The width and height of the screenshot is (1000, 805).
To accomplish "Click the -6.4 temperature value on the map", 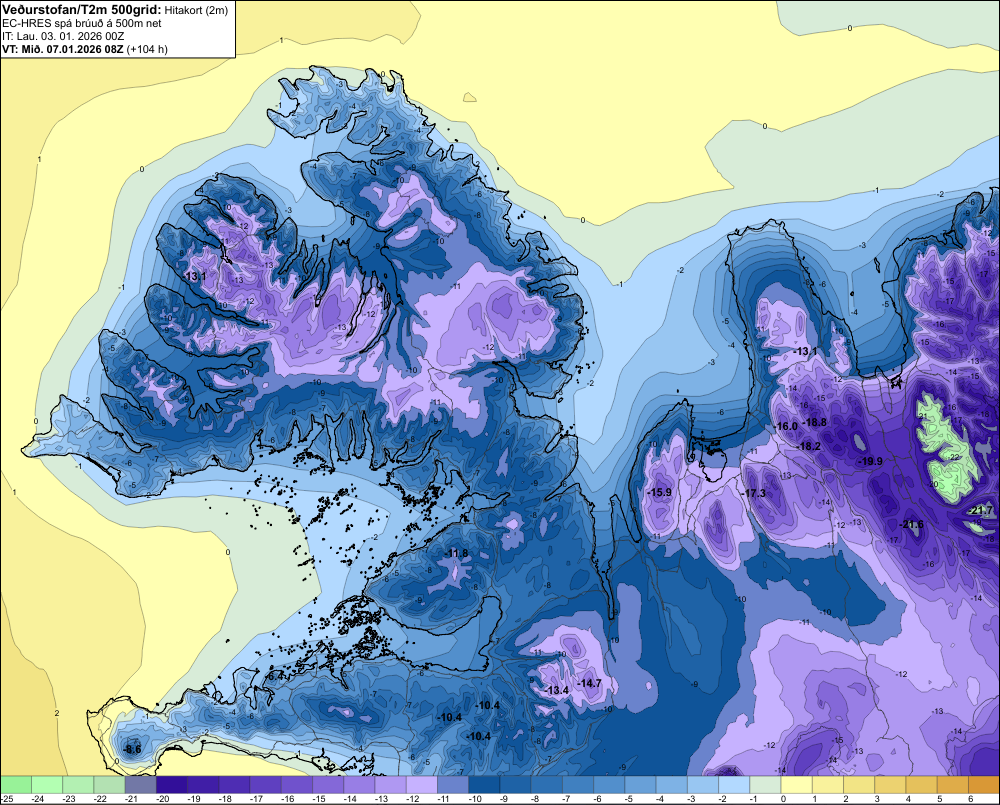I will coord(275,676).
